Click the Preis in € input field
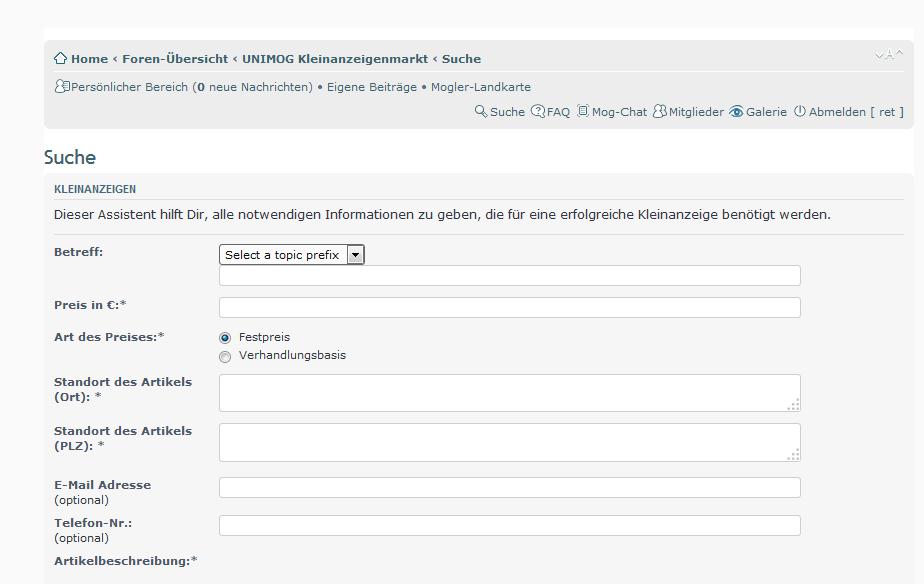Viewport: 924px width, 584px height. pyautogui.click(x=509, y=307)
